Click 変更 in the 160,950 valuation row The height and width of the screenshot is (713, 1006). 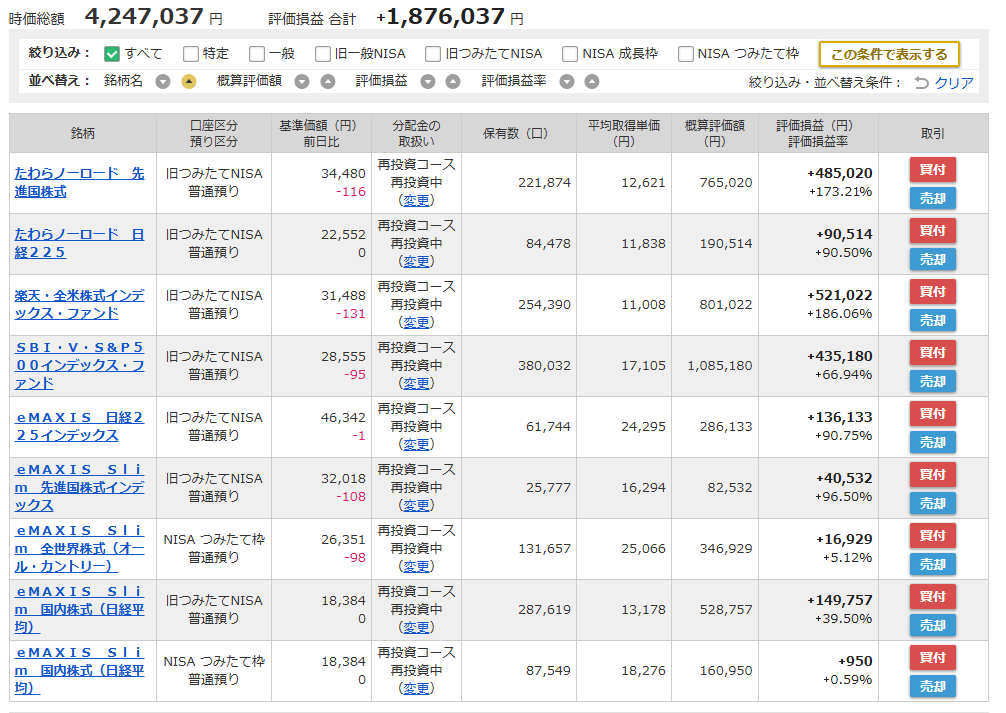point(416,689)
